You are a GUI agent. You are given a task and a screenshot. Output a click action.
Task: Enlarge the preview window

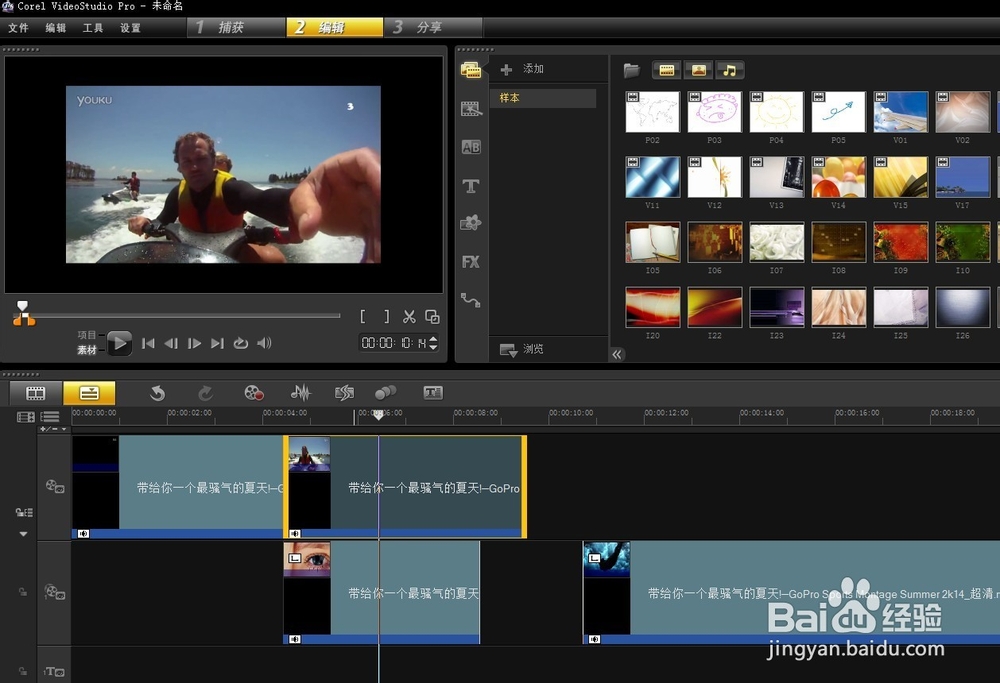point(432,316)
